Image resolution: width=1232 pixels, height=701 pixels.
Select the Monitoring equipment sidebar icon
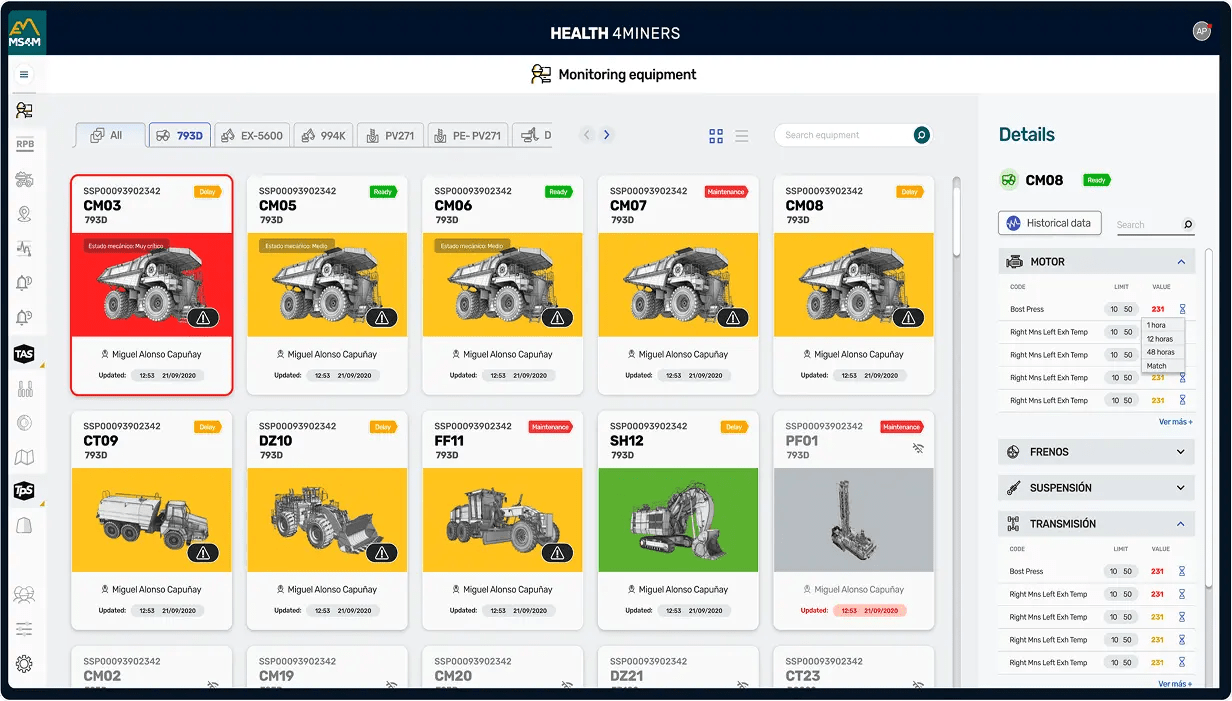pyautogui.click(x=24, y=110)
